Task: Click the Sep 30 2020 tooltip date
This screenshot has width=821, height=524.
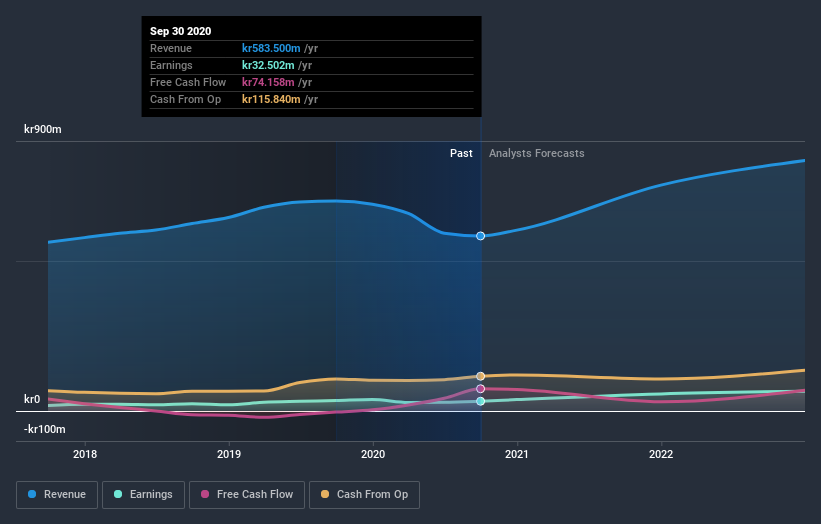Action: tap(181, 31)
